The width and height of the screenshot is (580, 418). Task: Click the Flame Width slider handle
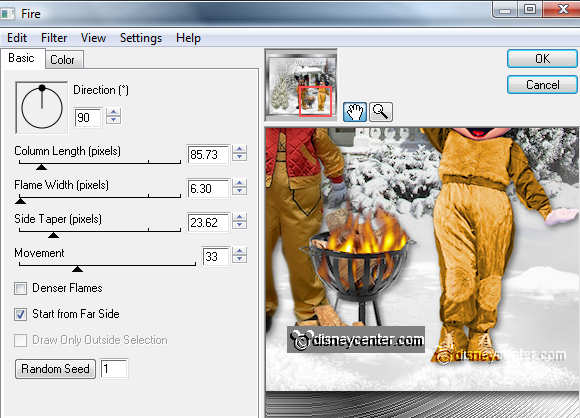[20, 201]
